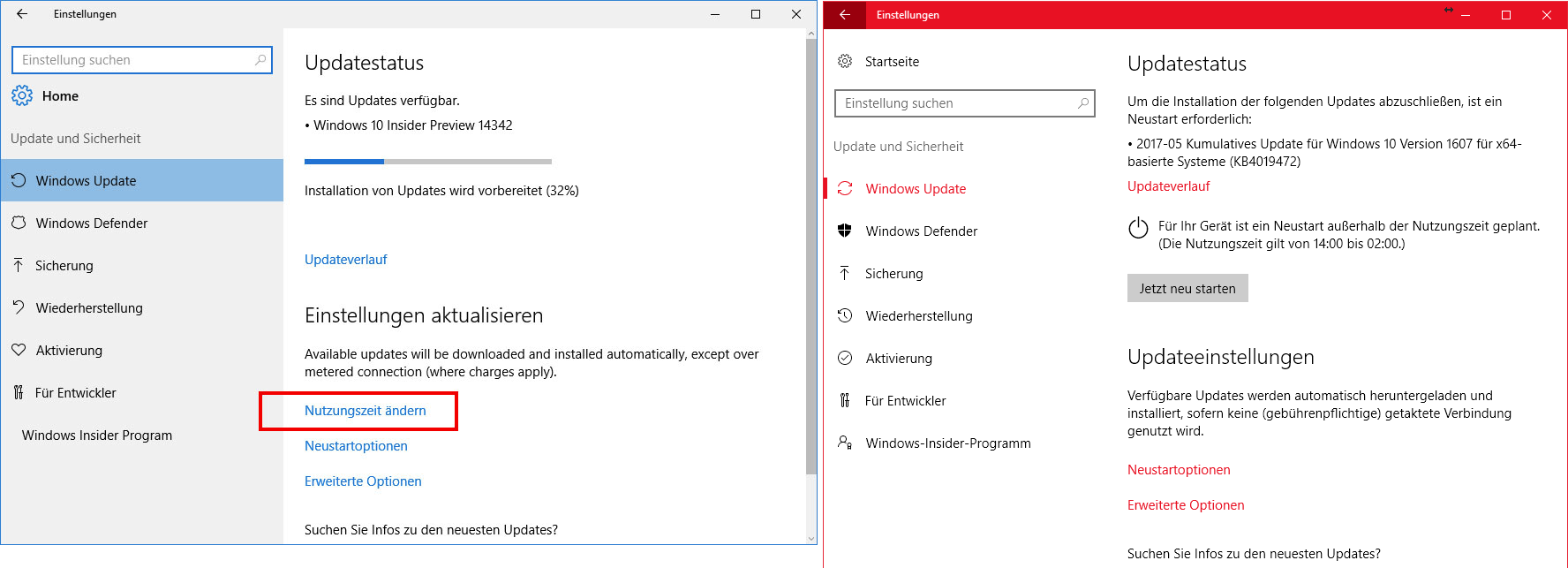Click the Einstellung suchen field in the left window

[142, 60]
